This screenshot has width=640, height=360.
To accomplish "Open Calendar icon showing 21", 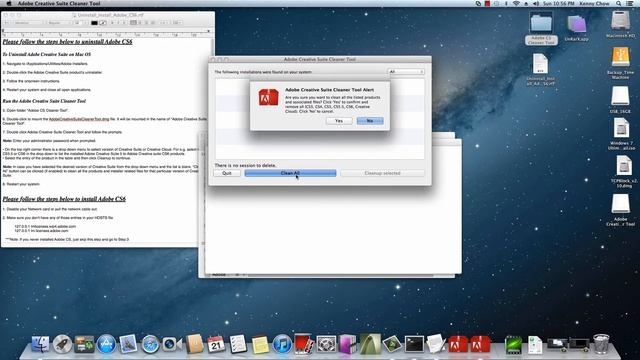I will tap(216, 344).
